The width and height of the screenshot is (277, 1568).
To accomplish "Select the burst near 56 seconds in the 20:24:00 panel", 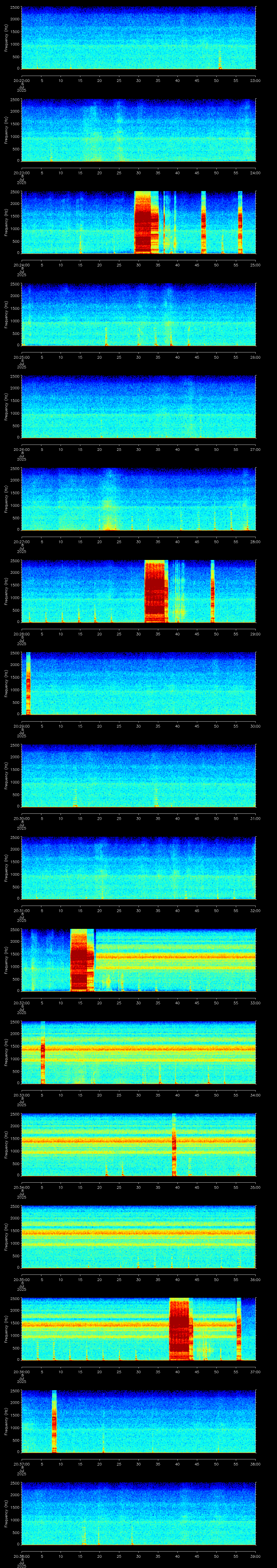I will (240, 222).
